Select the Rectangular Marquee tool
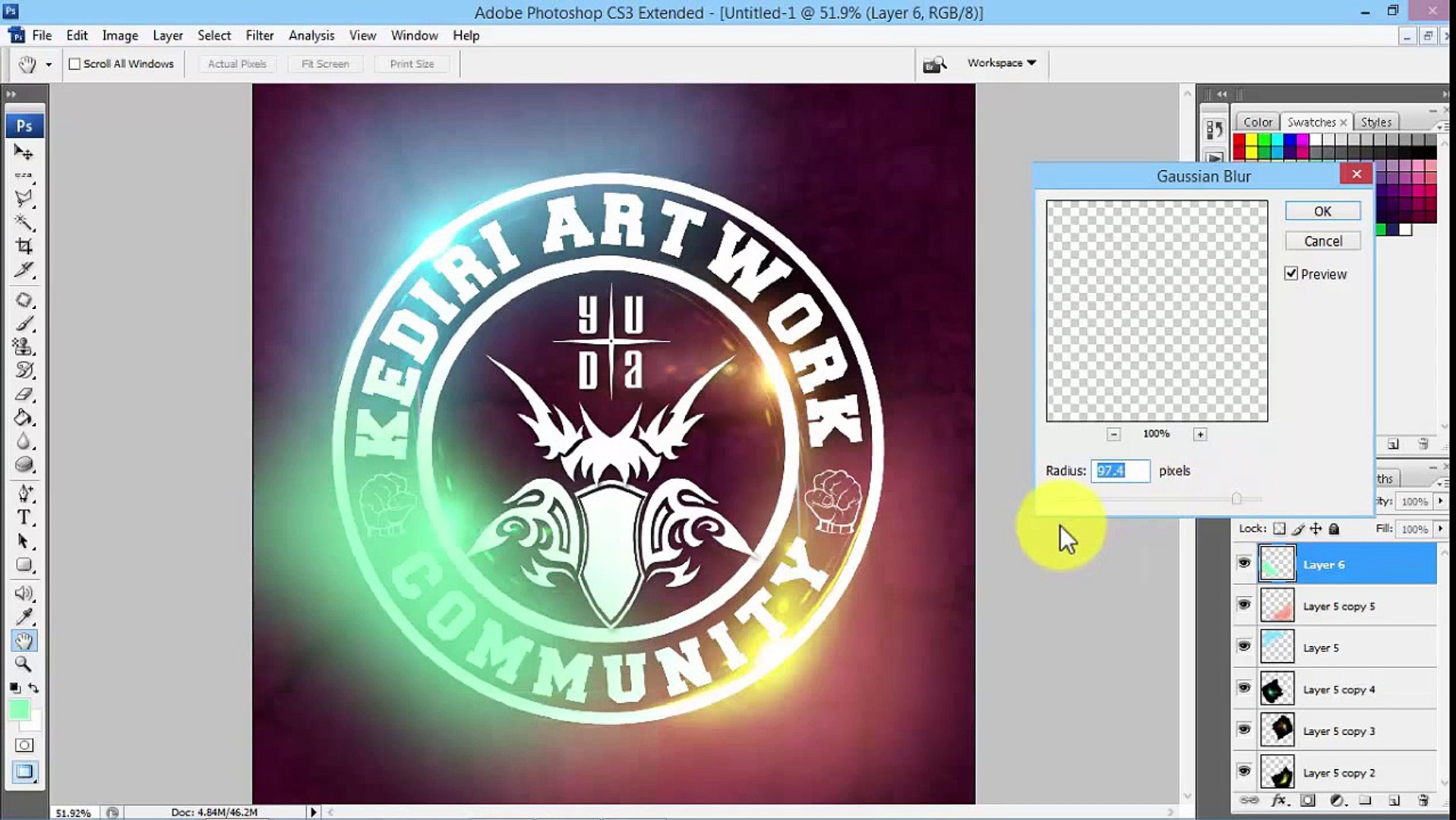This screenshot has height=820, width=1456. pos(24,175)
